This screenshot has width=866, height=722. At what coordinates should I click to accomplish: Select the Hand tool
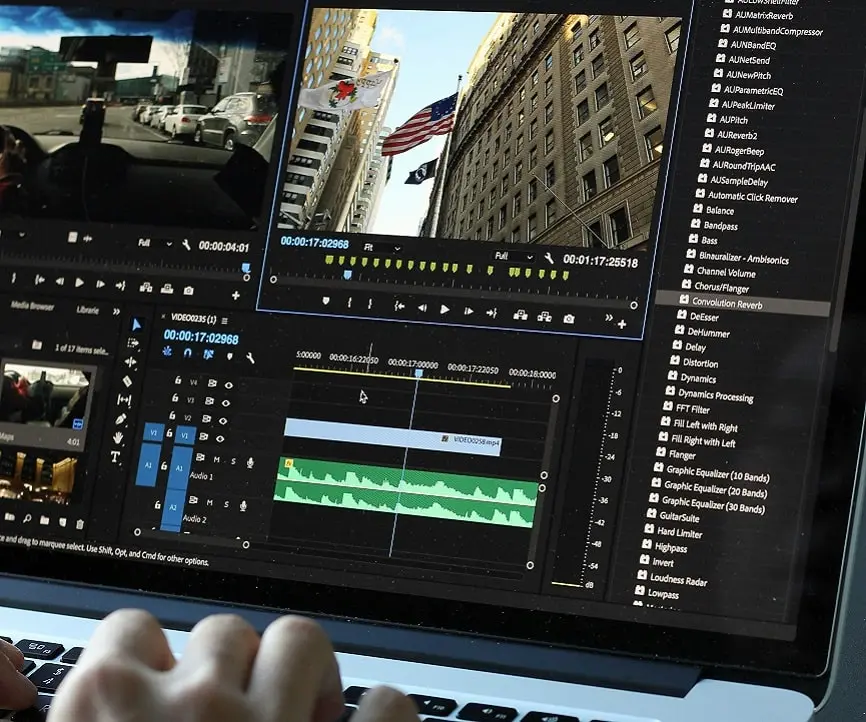click(117, 438)
